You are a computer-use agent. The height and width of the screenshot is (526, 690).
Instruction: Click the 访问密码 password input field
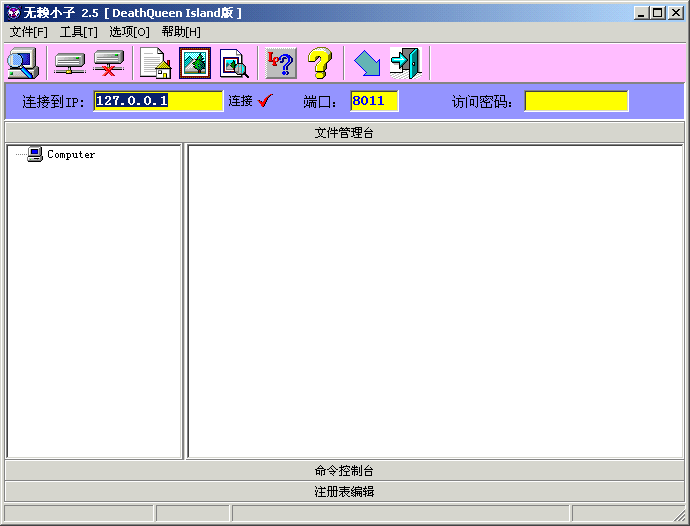coord(576,101)
